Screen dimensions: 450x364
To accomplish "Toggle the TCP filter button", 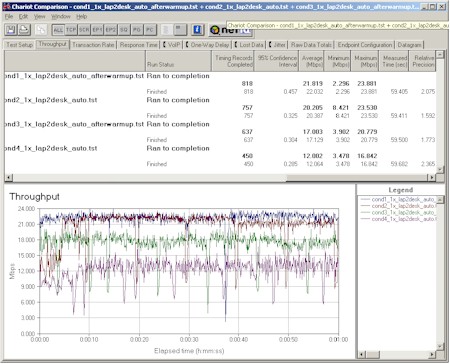I will click(x=71, y=30).
